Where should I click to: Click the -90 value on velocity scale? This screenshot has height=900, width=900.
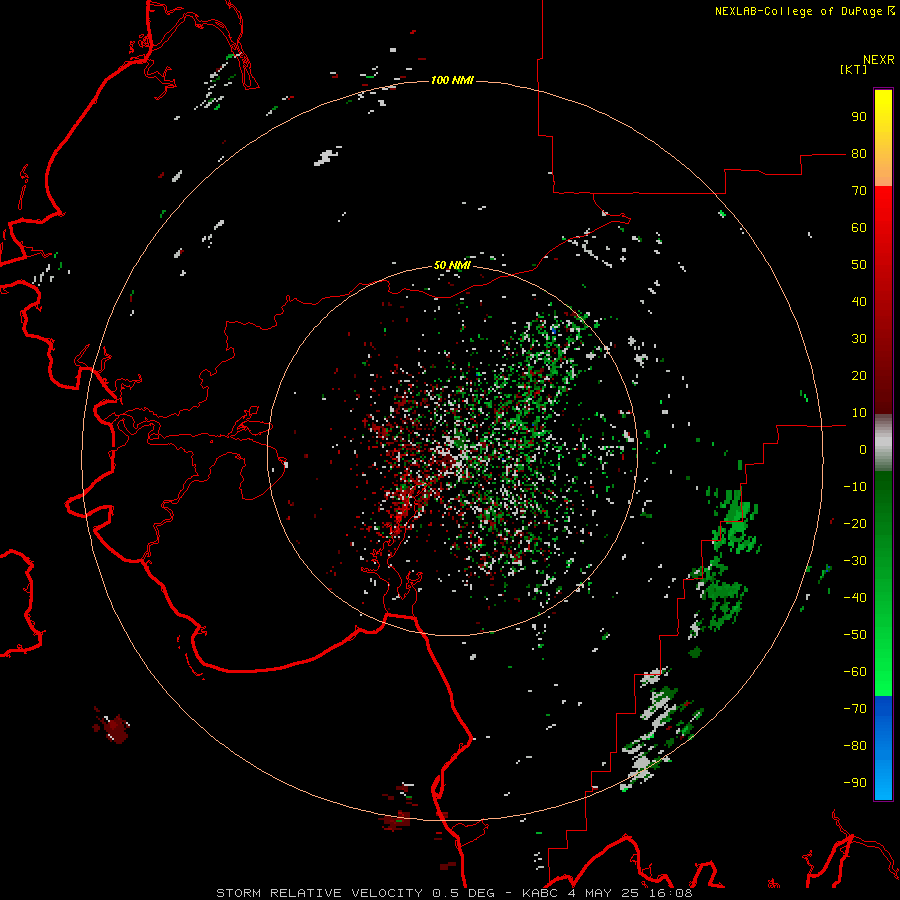click(x=855, y=782)
